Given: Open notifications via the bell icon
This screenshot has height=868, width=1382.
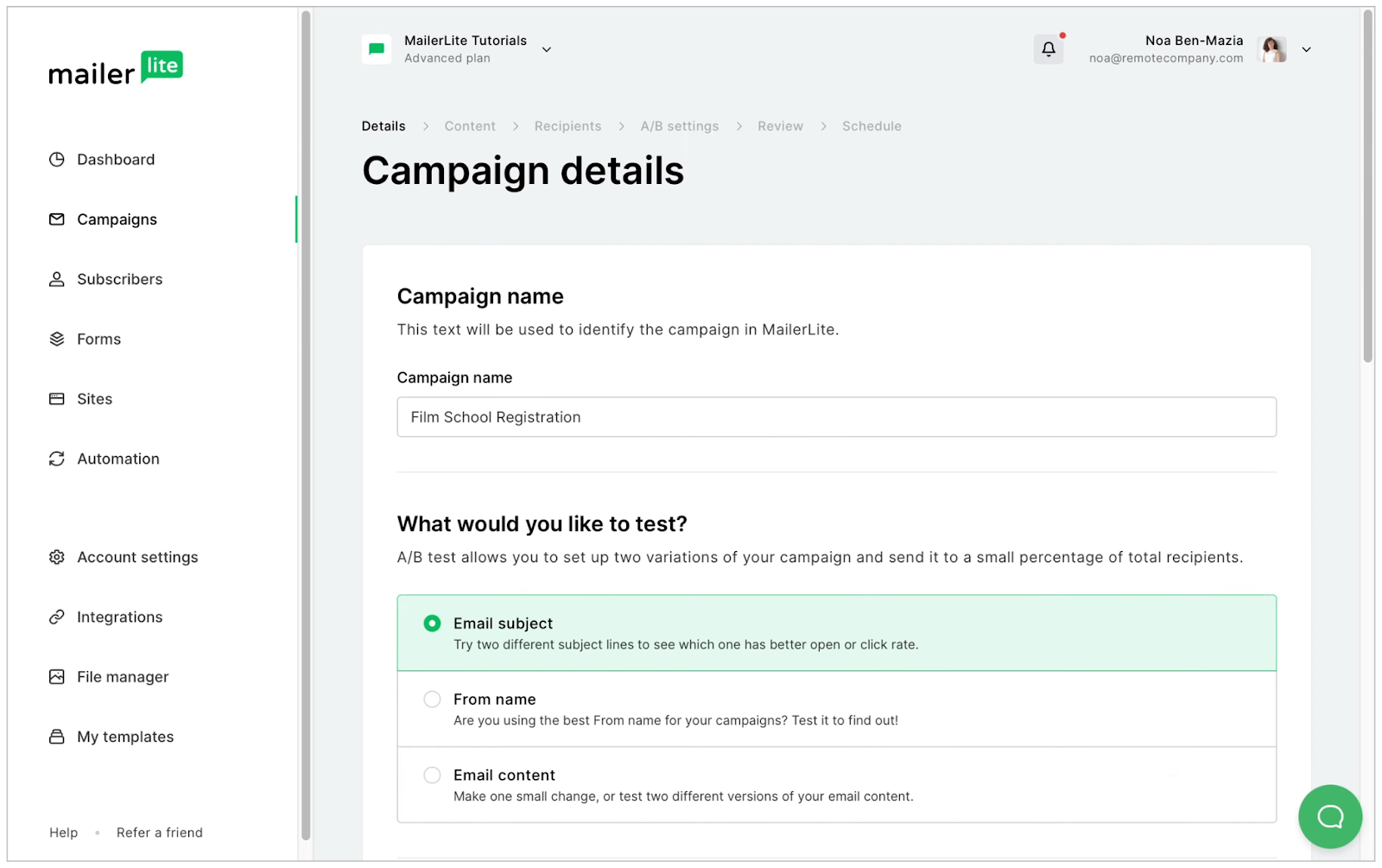Looking at the screenshot, I should [1048, 49].
